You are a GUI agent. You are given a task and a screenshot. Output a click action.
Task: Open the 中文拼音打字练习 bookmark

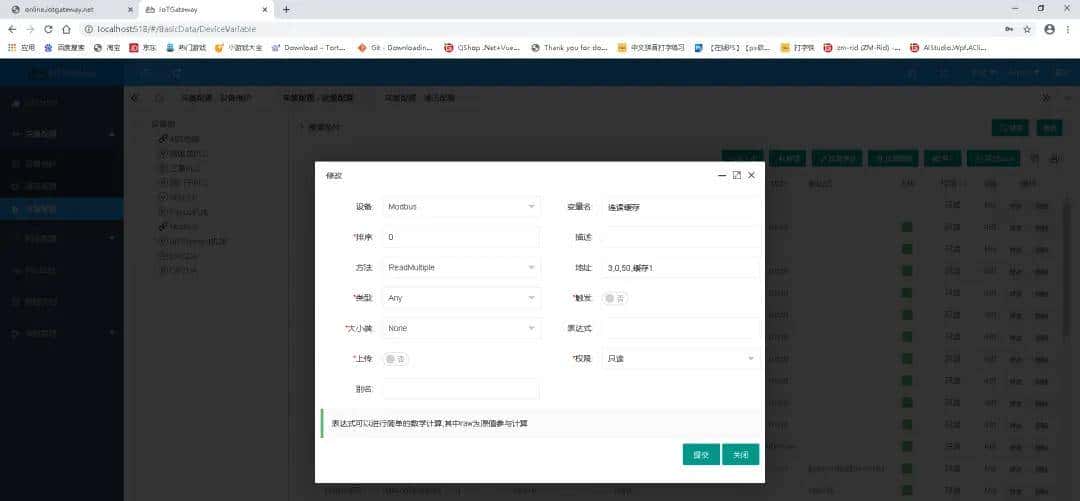pos(652,48)
